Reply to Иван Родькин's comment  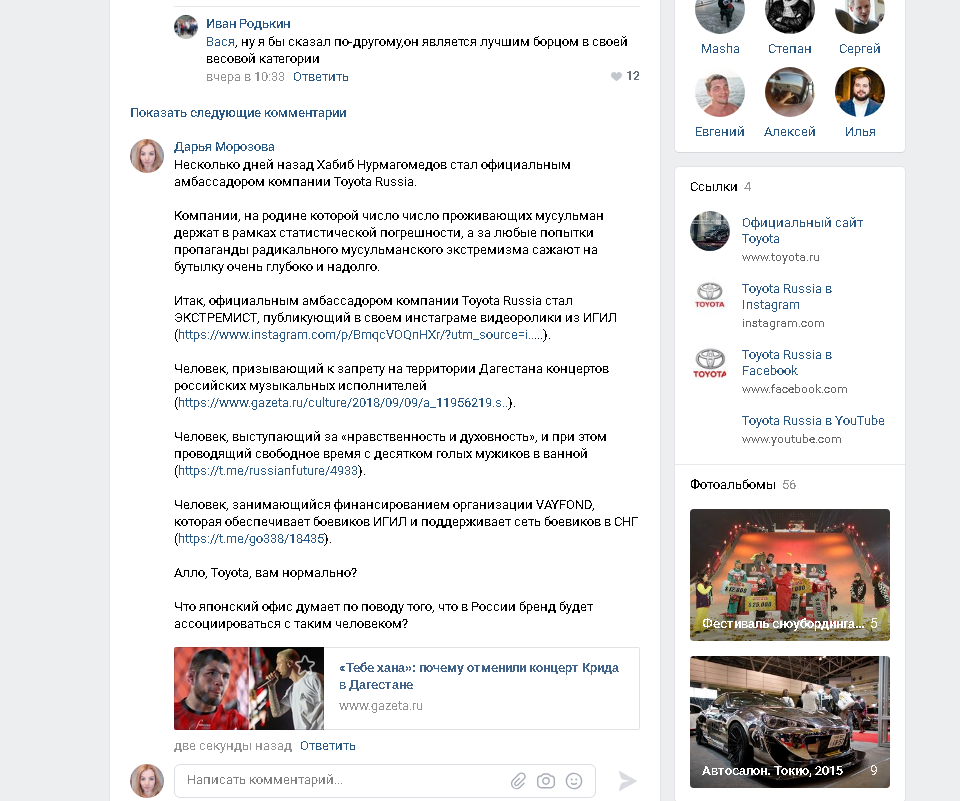pos(320,77)
